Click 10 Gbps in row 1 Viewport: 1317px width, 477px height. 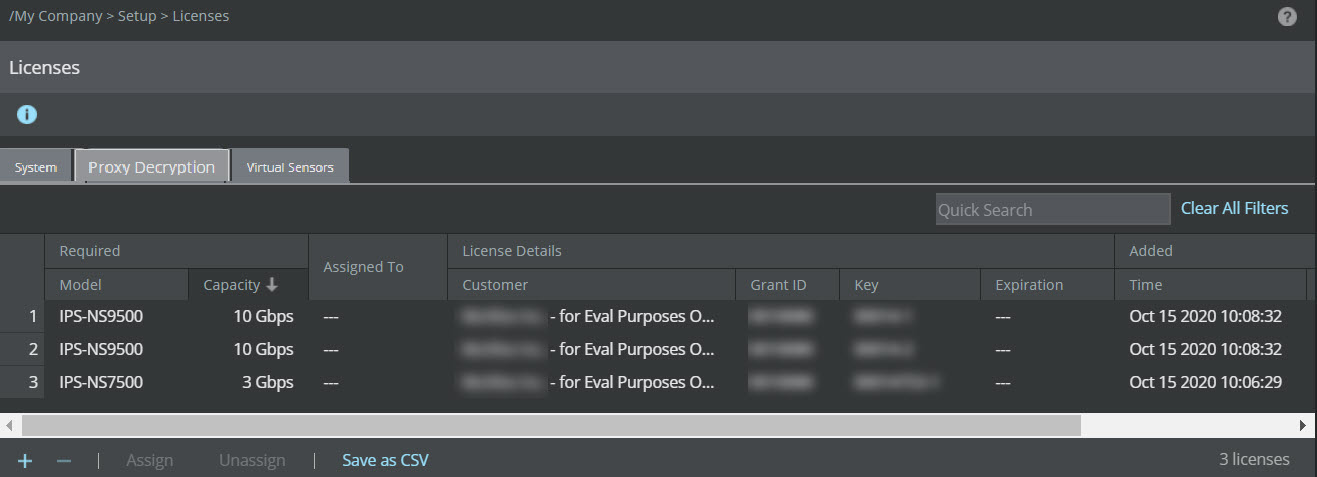pos(264,317)
